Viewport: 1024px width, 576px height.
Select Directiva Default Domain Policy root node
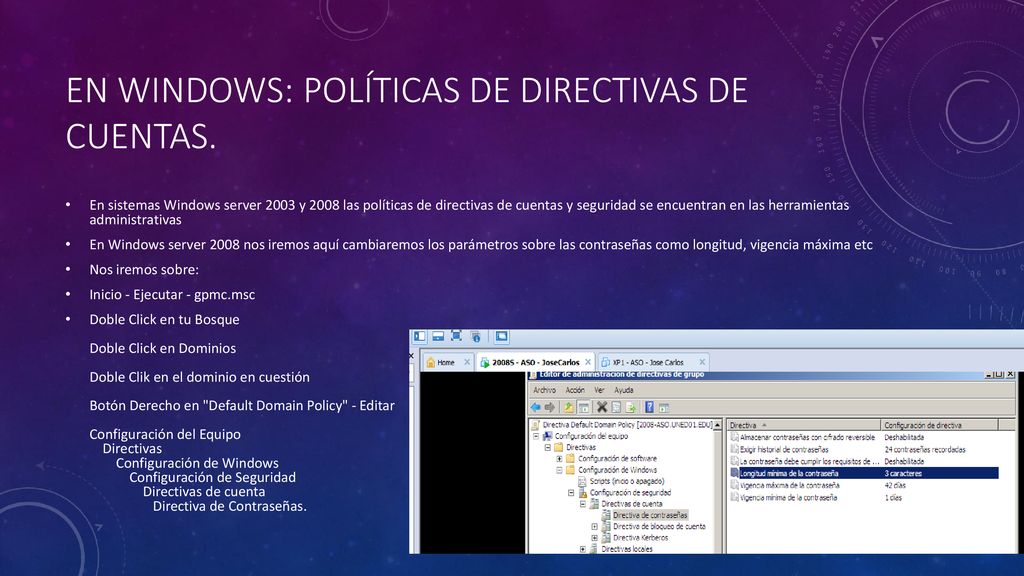628,424
